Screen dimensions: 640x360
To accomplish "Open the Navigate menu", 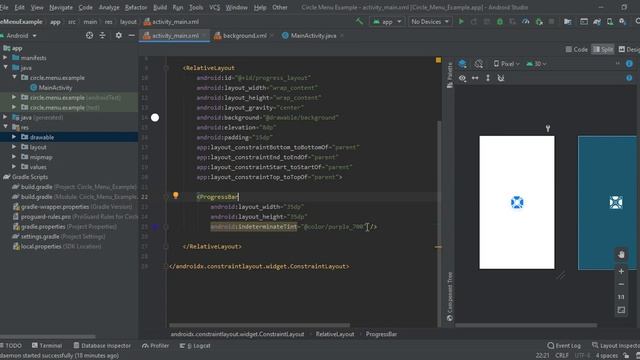I will tap(61, 7).
